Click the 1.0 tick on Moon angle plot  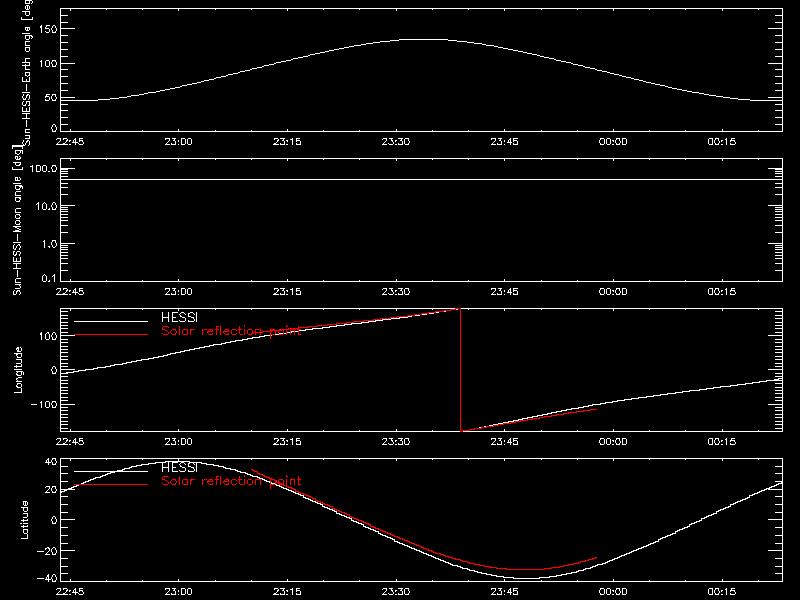(49, 244)
